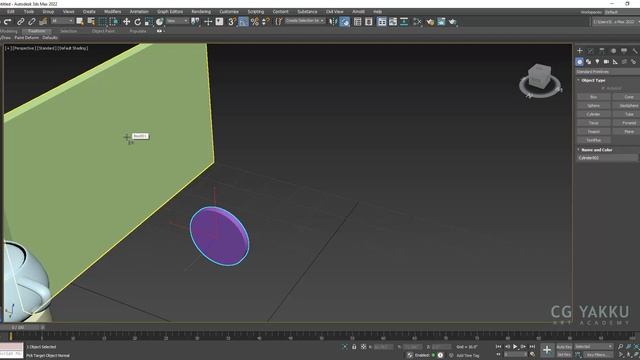Open the Schematic View icon
The width and height of the screenshot is (640, 360).
tap(404, 22)
